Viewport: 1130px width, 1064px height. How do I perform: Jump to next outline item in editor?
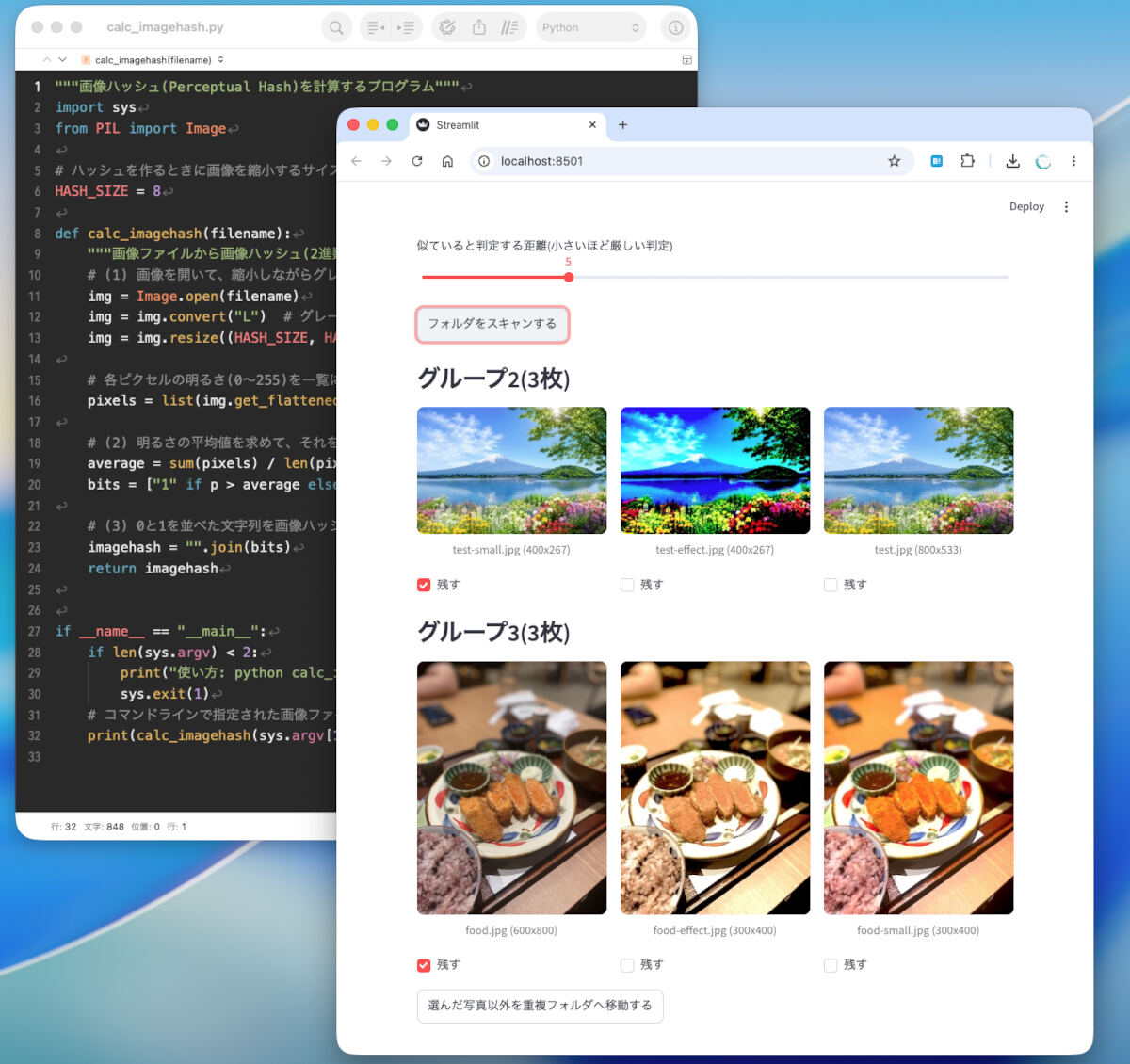[62, 59]
